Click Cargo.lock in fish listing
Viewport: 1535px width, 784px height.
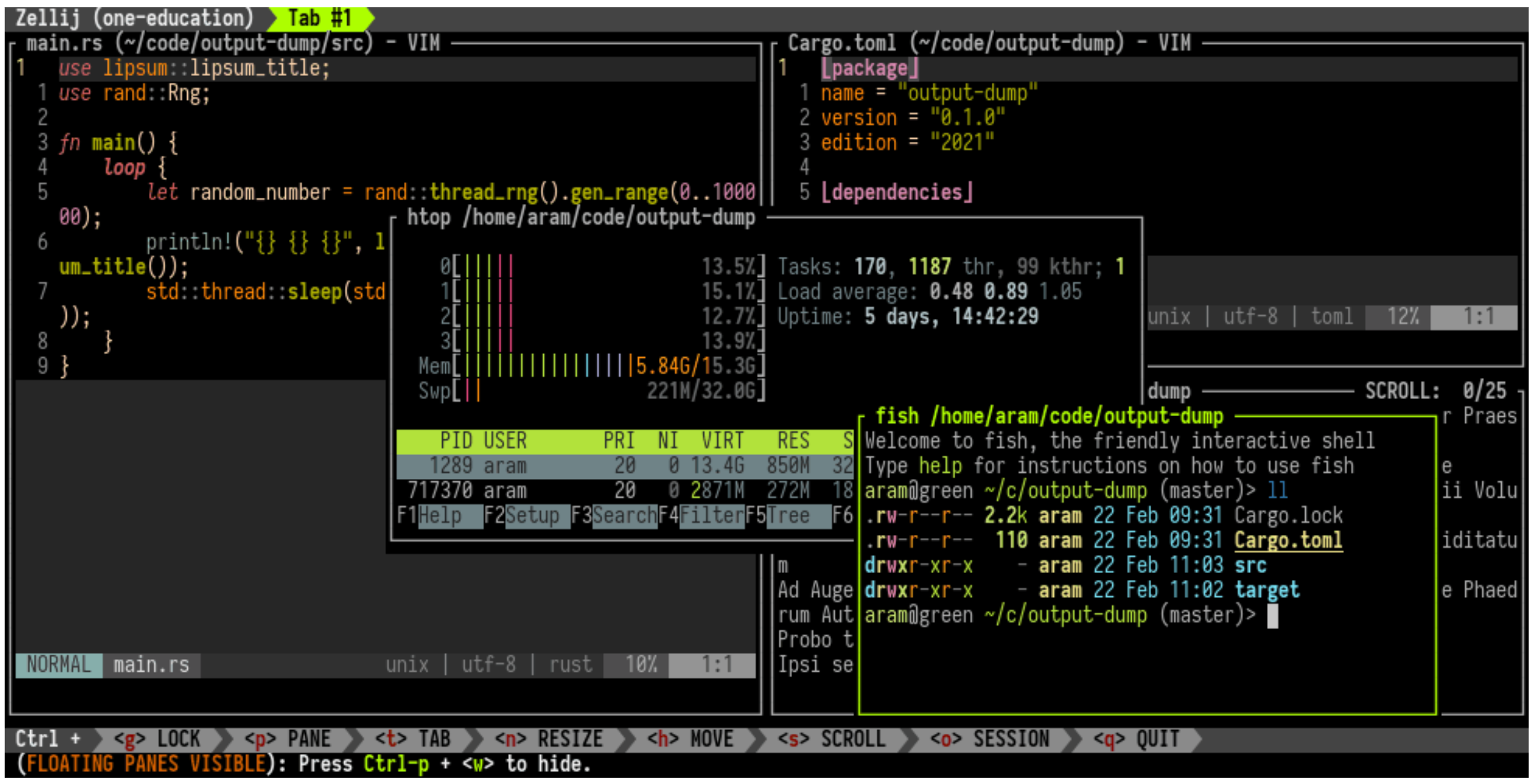pos(1288,516)
